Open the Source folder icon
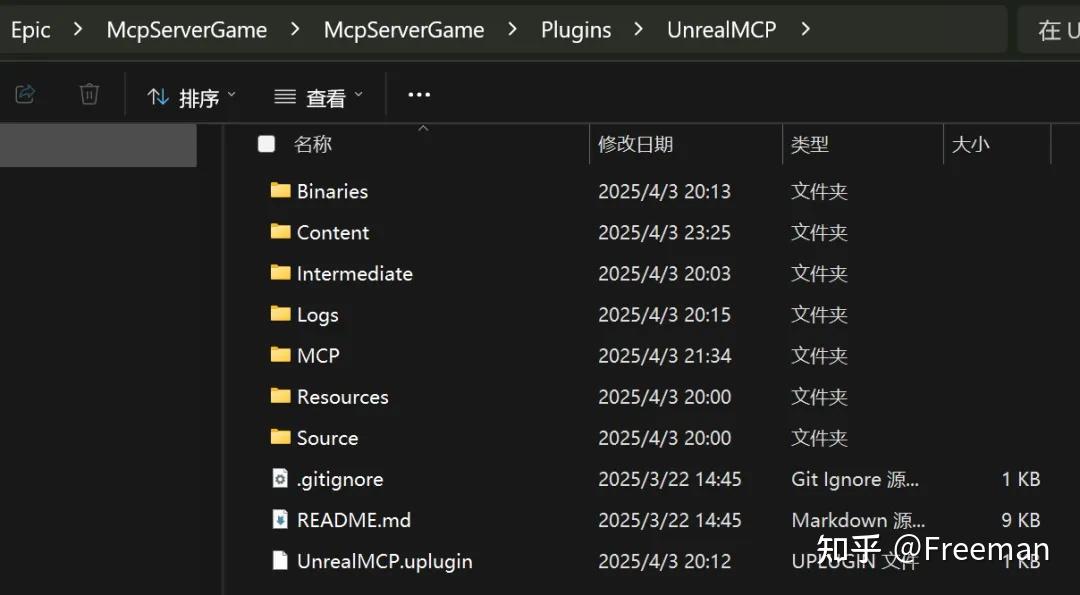This screenshot has width=1080, height=595. click(x=279, y=437)
